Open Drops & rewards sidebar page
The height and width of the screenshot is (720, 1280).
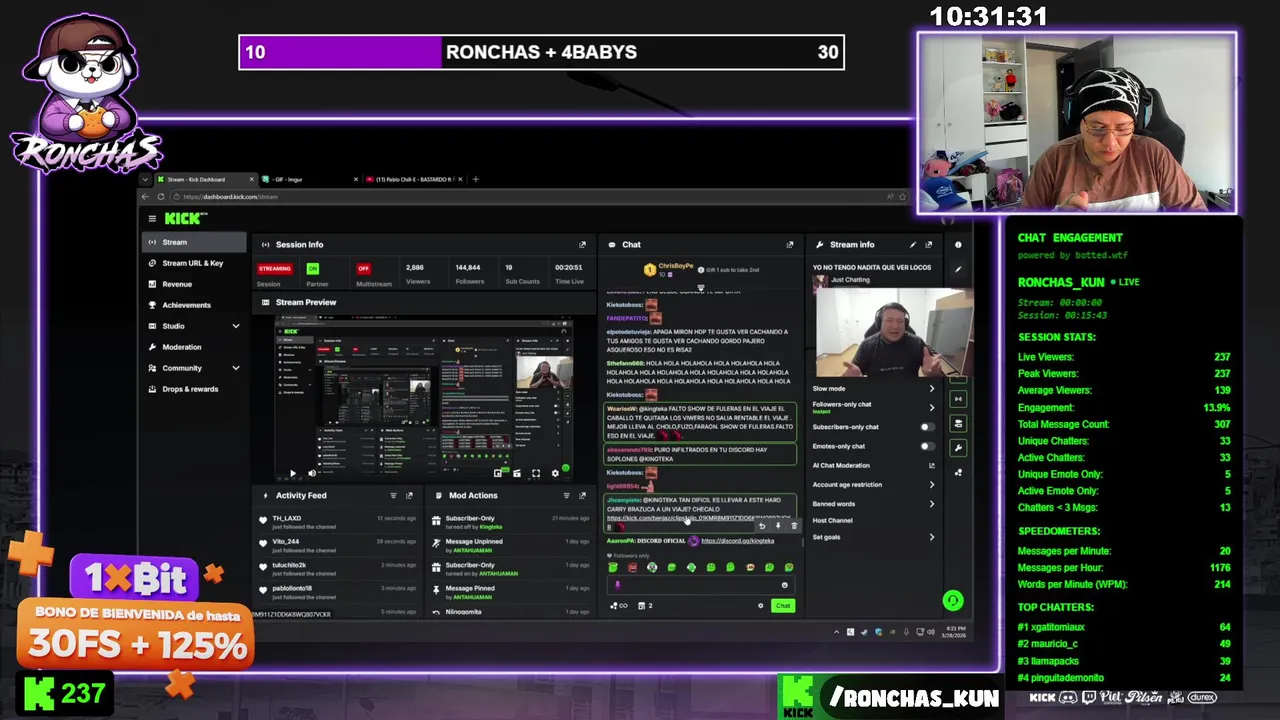[x=193, y=389]
